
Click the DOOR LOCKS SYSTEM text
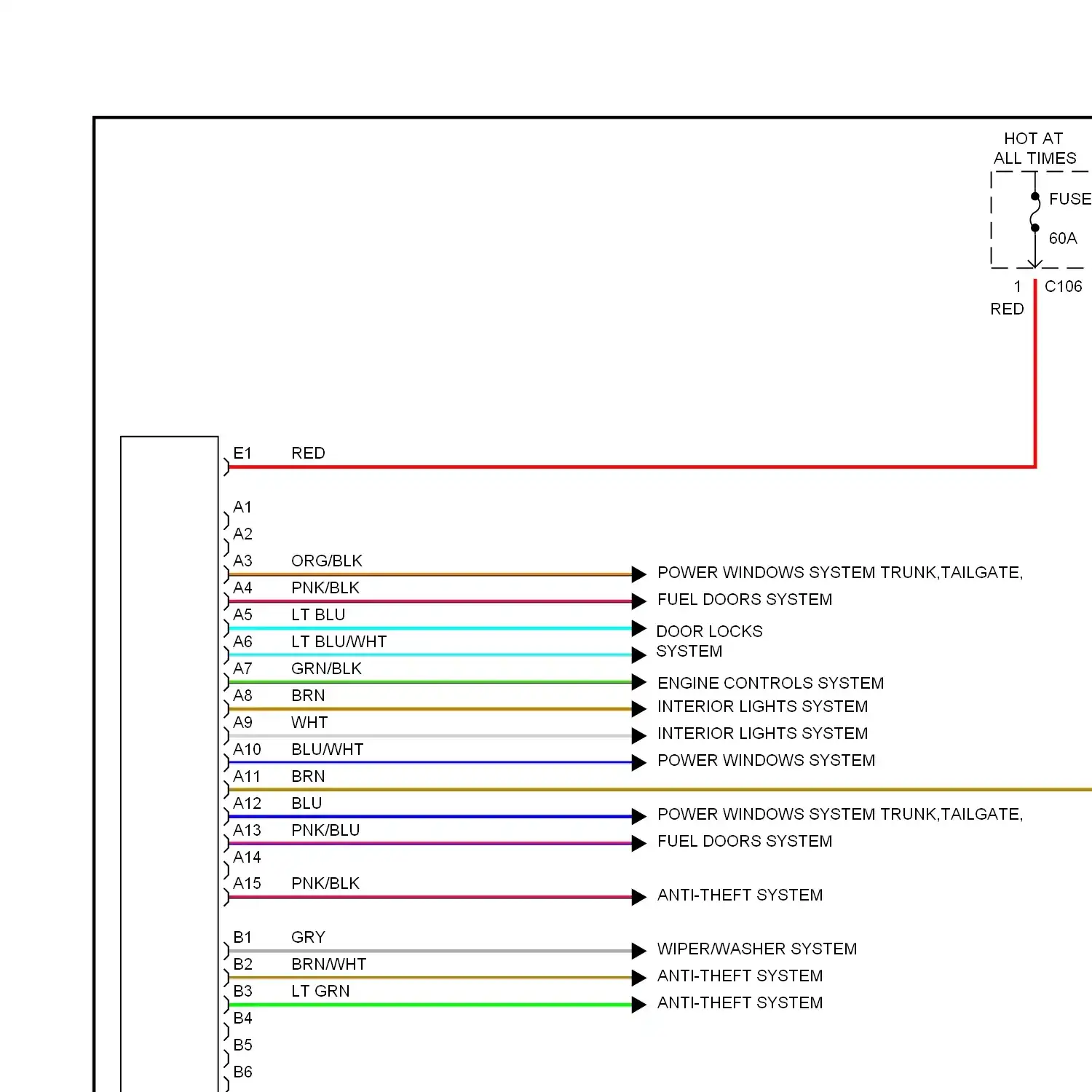tap(710, 641)
